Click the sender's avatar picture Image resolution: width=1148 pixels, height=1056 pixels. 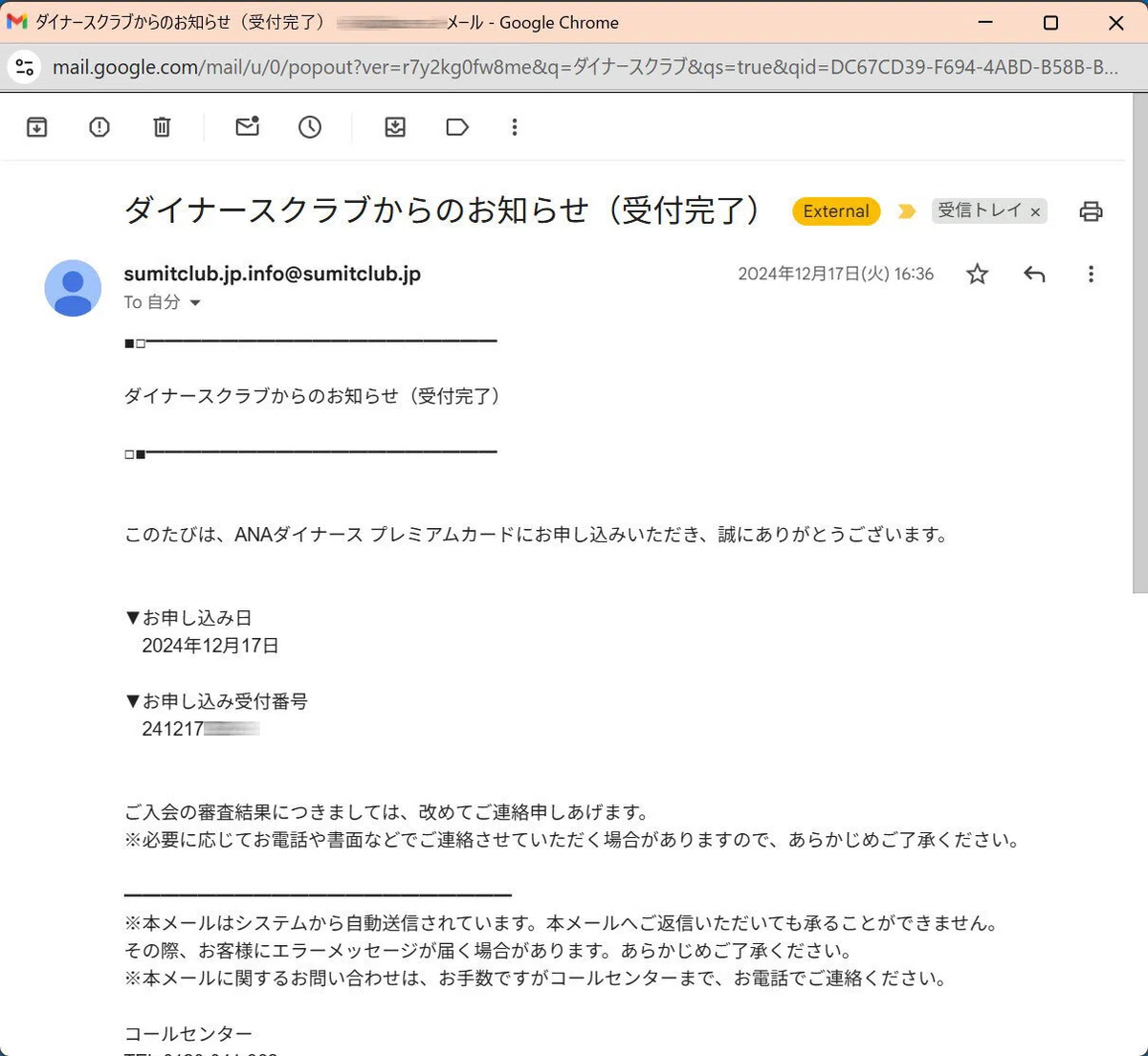coord(73,288)
